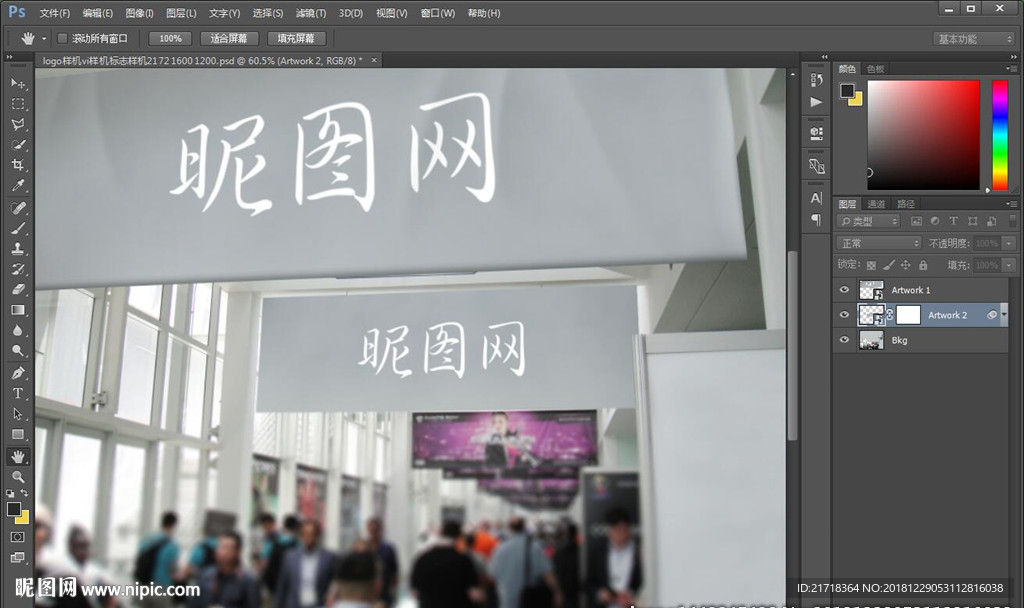This screenshot has height=608, width=1024.
Task: Click 适合屏幕 button
Action: [x=229, y=39]
